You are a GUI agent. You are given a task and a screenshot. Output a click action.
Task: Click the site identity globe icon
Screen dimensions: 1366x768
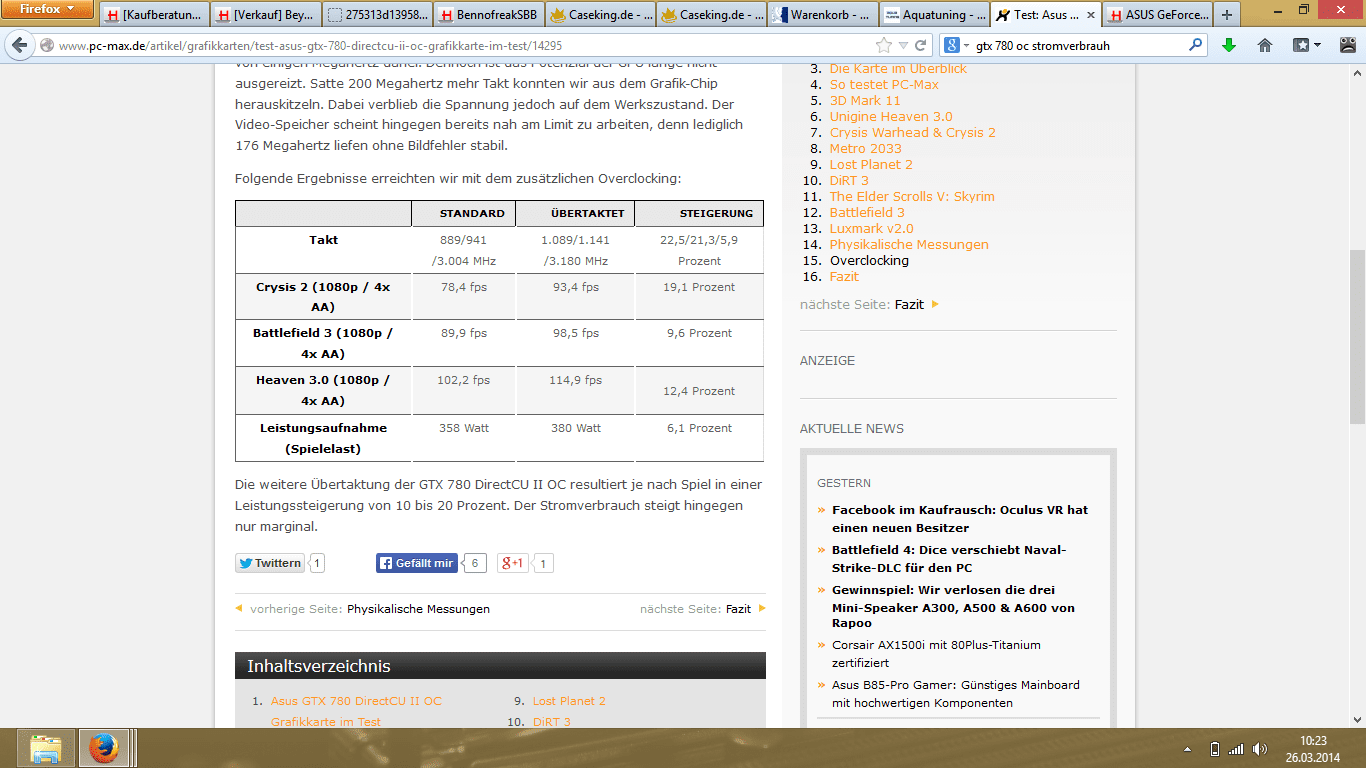47,45
